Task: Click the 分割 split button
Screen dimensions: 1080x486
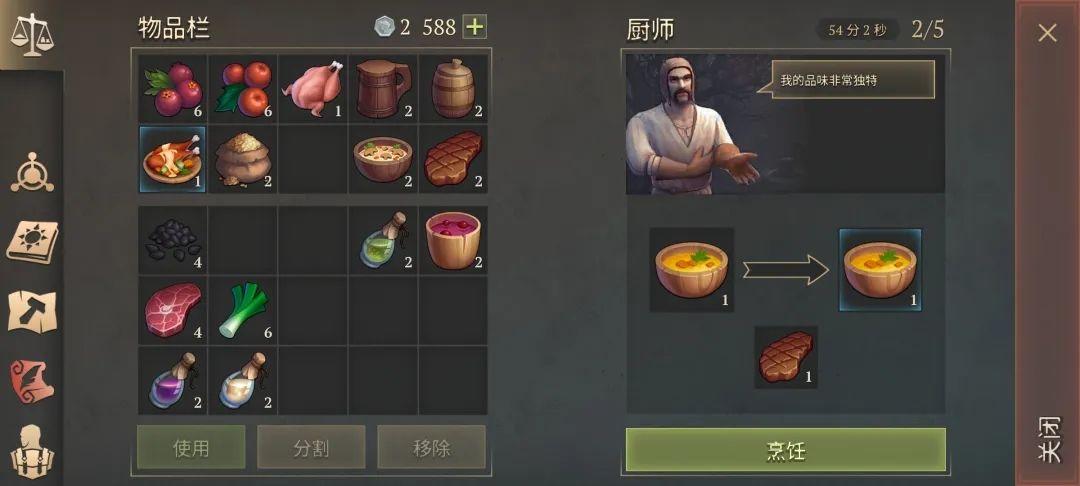Action: (x=311, y=447)
